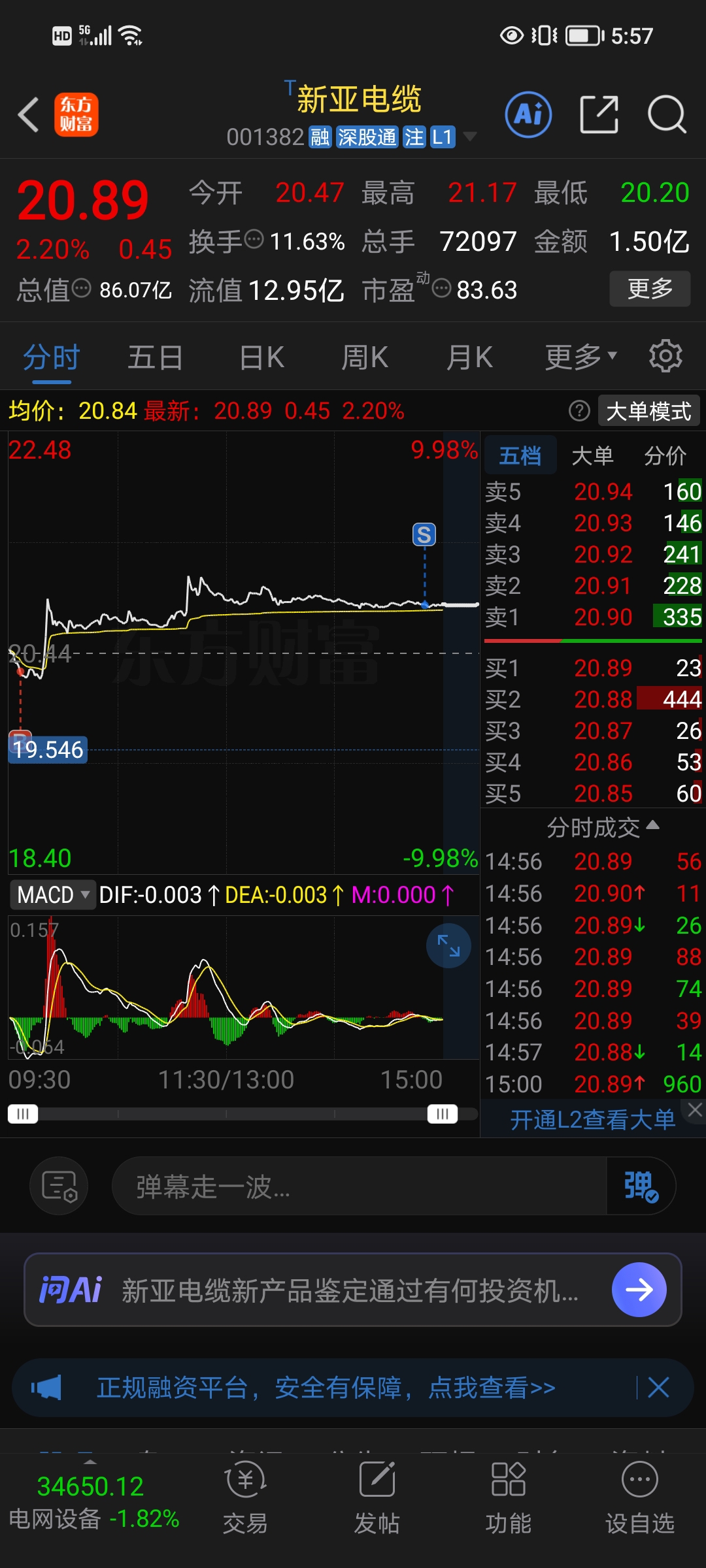Open the search magnifier icon

667,114
